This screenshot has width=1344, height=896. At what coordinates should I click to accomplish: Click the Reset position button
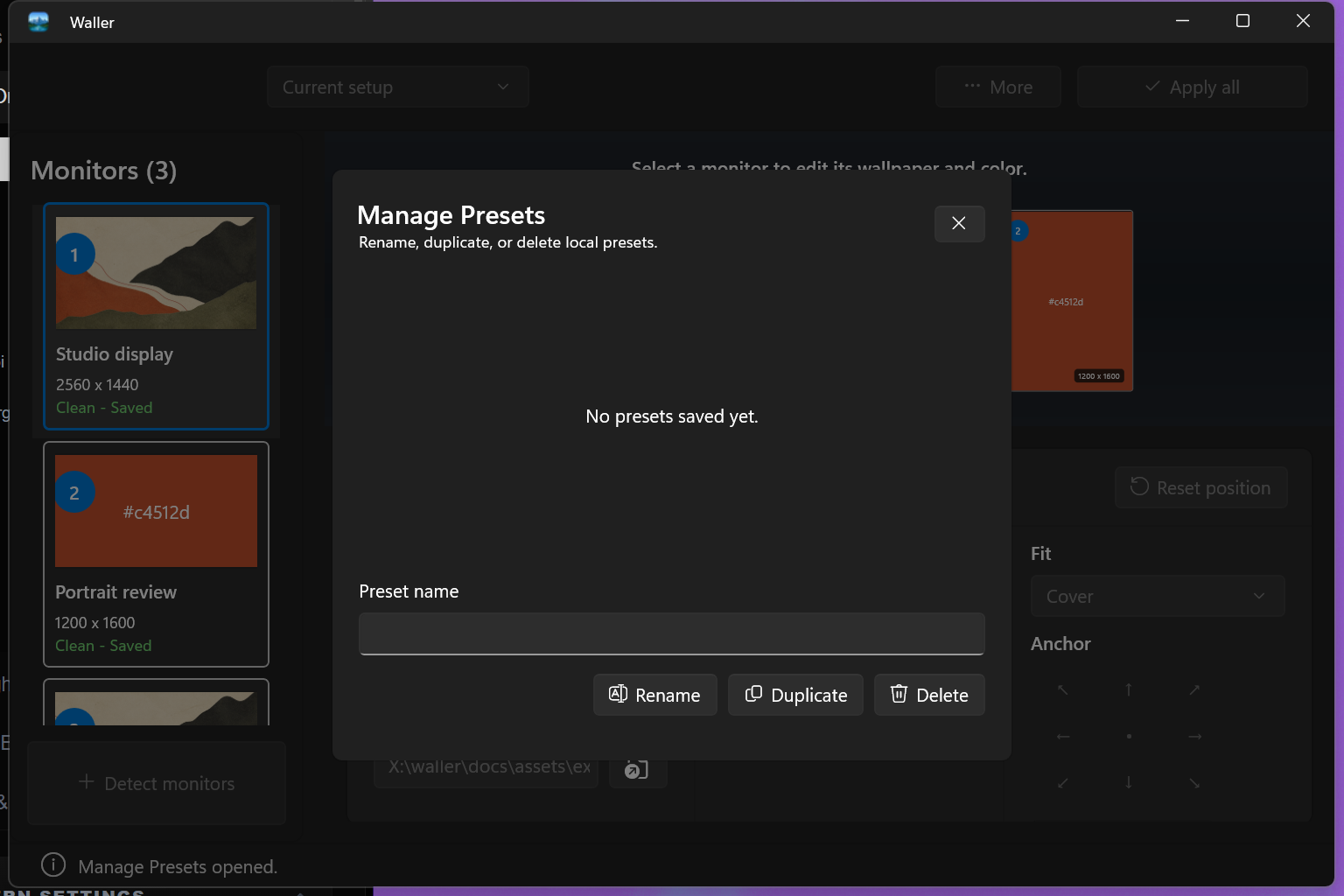1200,487
